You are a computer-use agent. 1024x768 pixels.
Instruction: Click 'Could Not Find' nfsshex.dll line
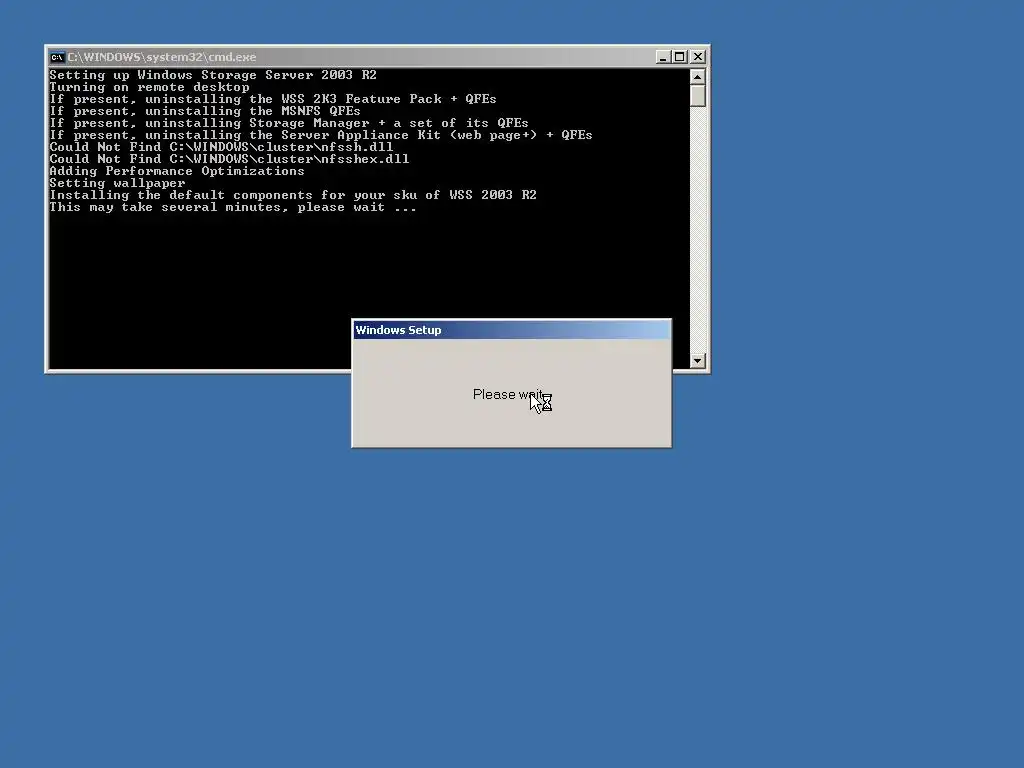tap(229, 159)
